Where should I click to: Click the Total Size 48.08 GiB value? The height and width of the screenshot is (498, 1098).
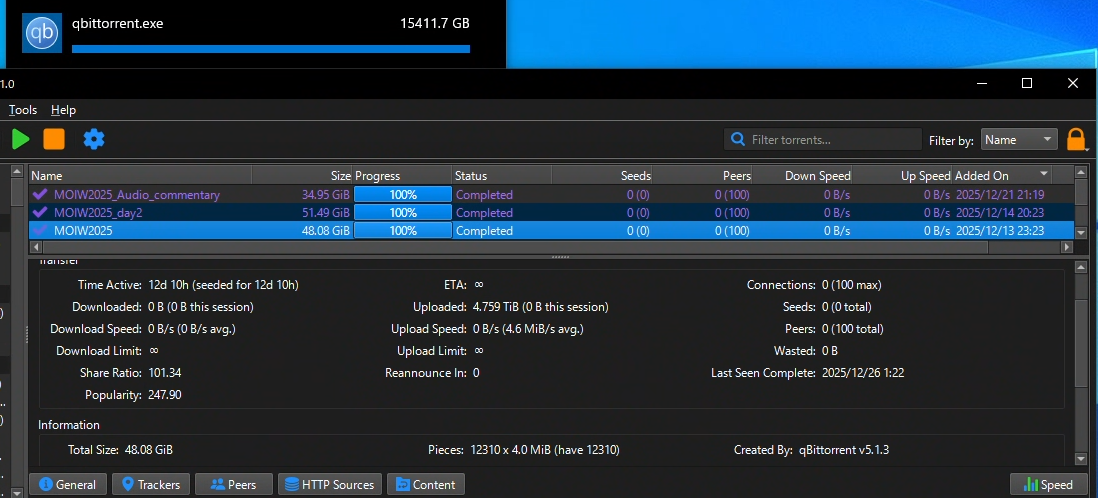148,450
